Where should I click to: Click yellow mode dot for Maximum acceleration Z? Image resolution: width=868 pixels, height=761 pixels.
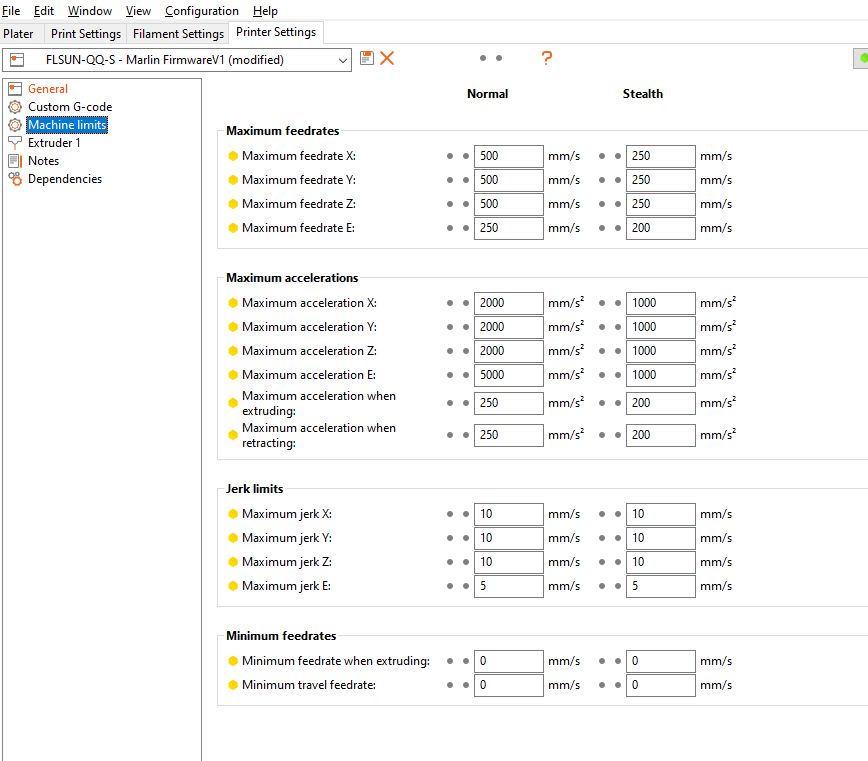pyautogui.click(x=233, y=351)
